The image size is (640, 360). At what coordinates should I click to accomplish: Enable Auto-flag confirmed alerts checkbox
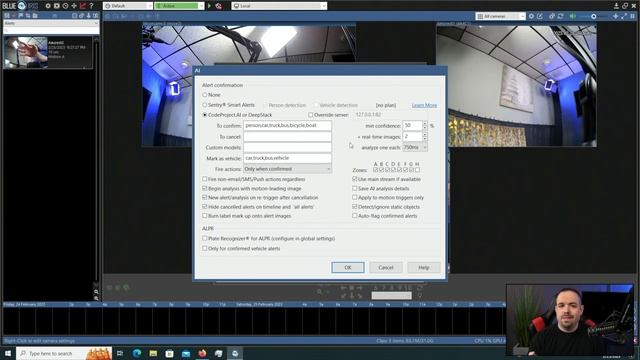[355, 216]
